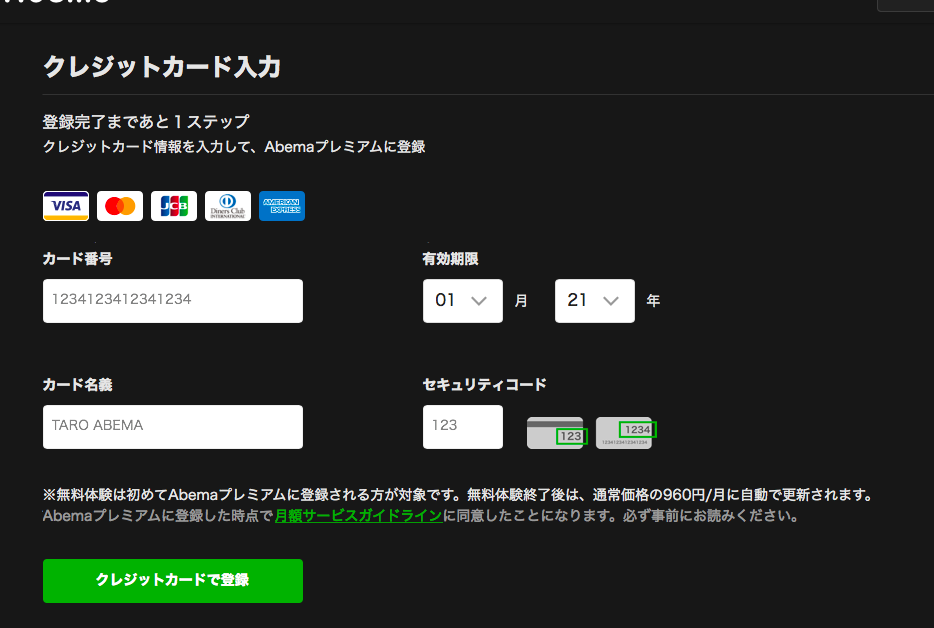This screenshot has width=934, height=628.
Task: Open the 月額サービスガイドライン link
Action: click(x=359, y=515)
